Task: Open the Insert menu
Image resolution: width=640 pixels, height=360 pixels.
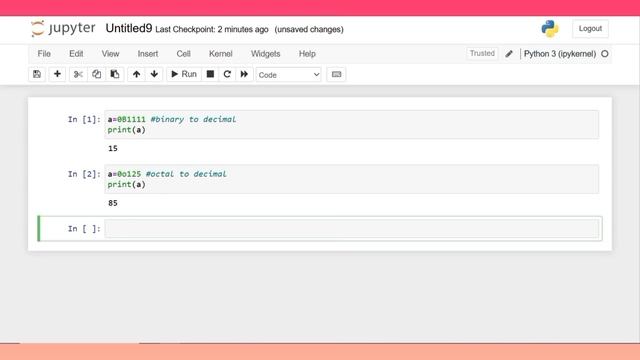Action: (x=148, y=54)
